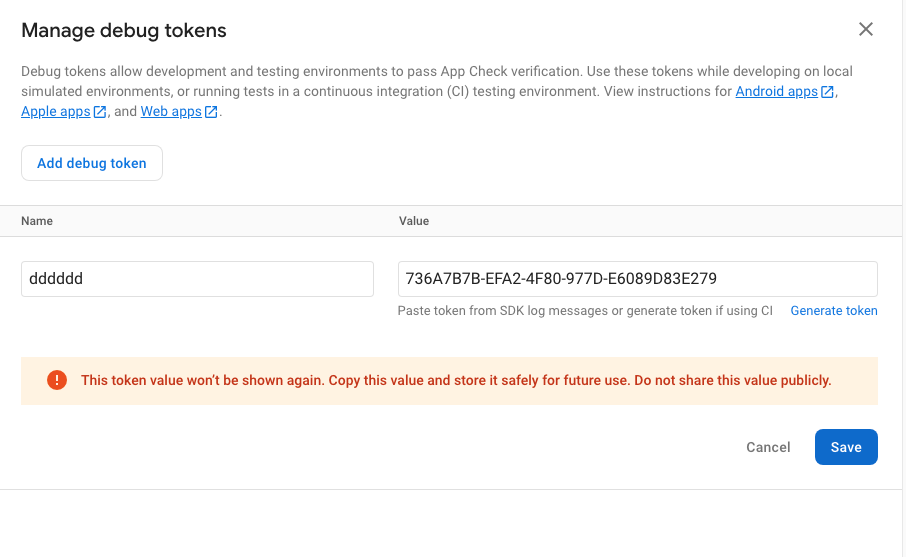906x557 pixels.
Task: Click the Value column header
Action: pos(414,221)
